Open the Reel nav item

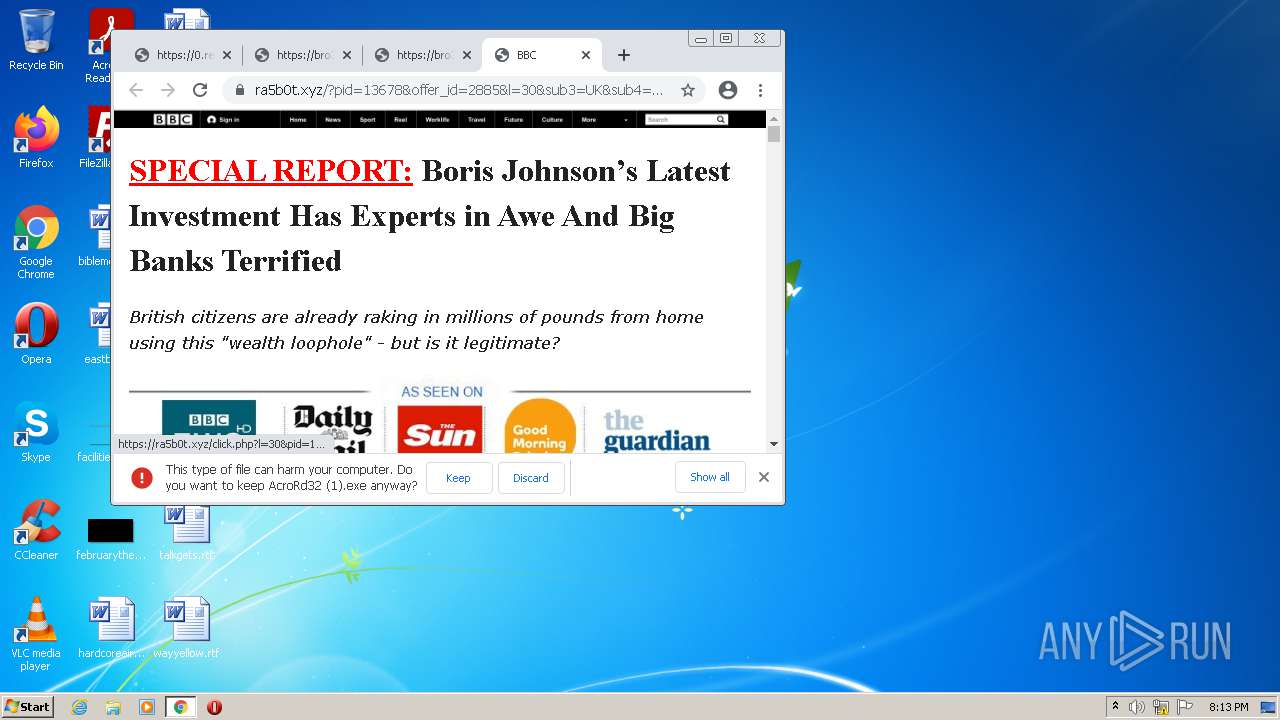coord(400,119)
